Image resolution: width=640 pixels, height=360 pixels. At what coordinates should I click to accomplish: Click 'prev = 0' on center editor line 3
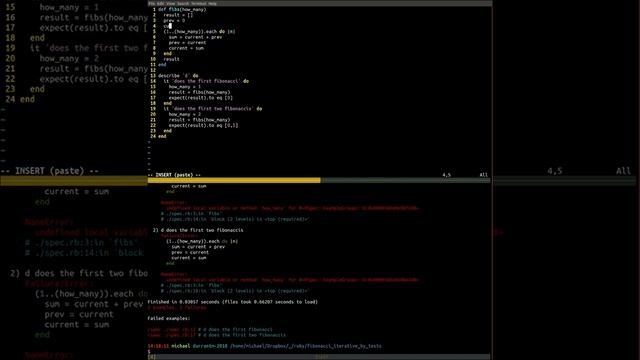tap(174, 20)
